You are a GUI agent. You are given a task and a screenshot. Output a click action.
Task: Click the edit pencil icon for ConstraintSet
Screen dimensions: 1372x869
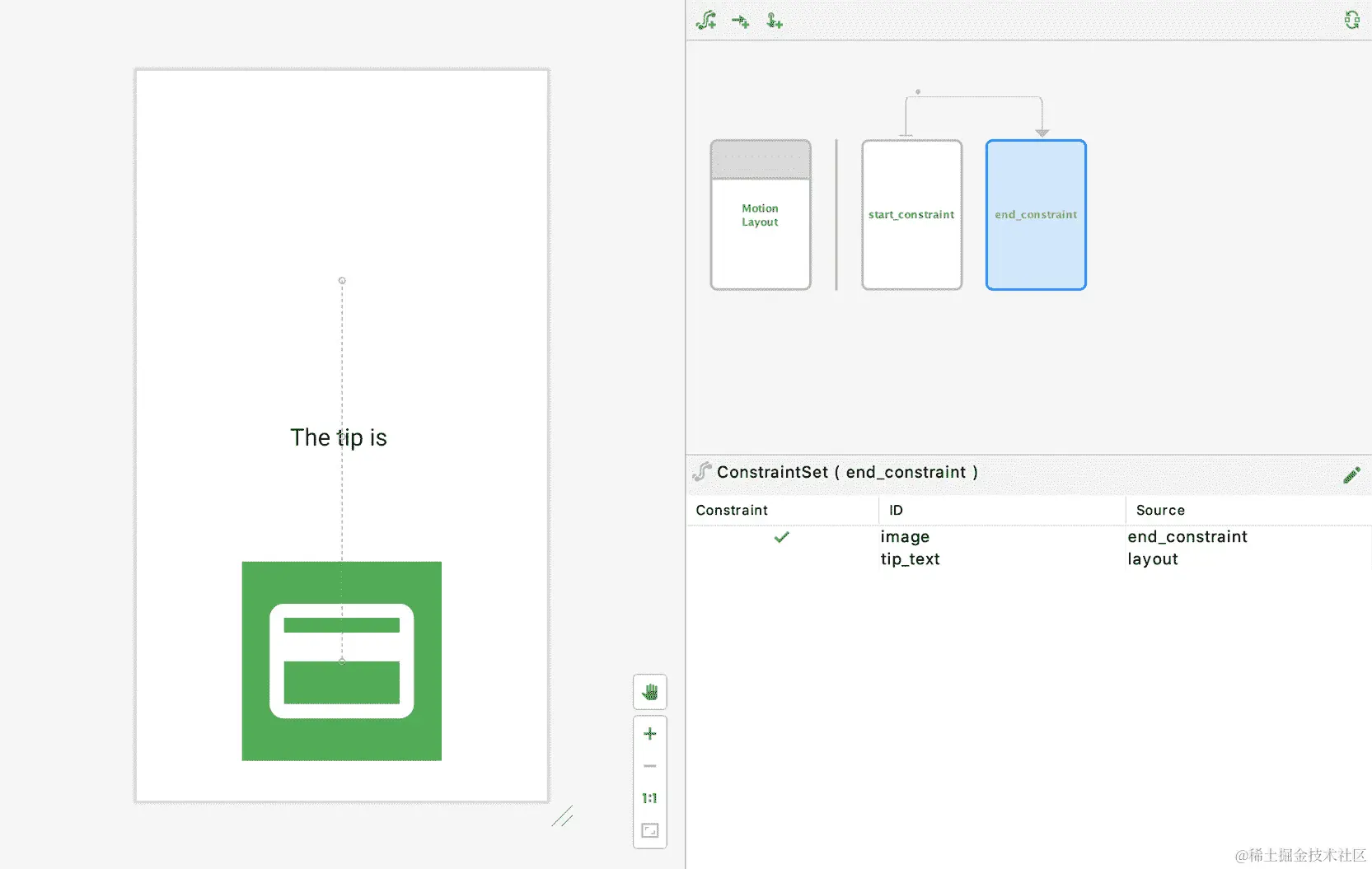1351,474
